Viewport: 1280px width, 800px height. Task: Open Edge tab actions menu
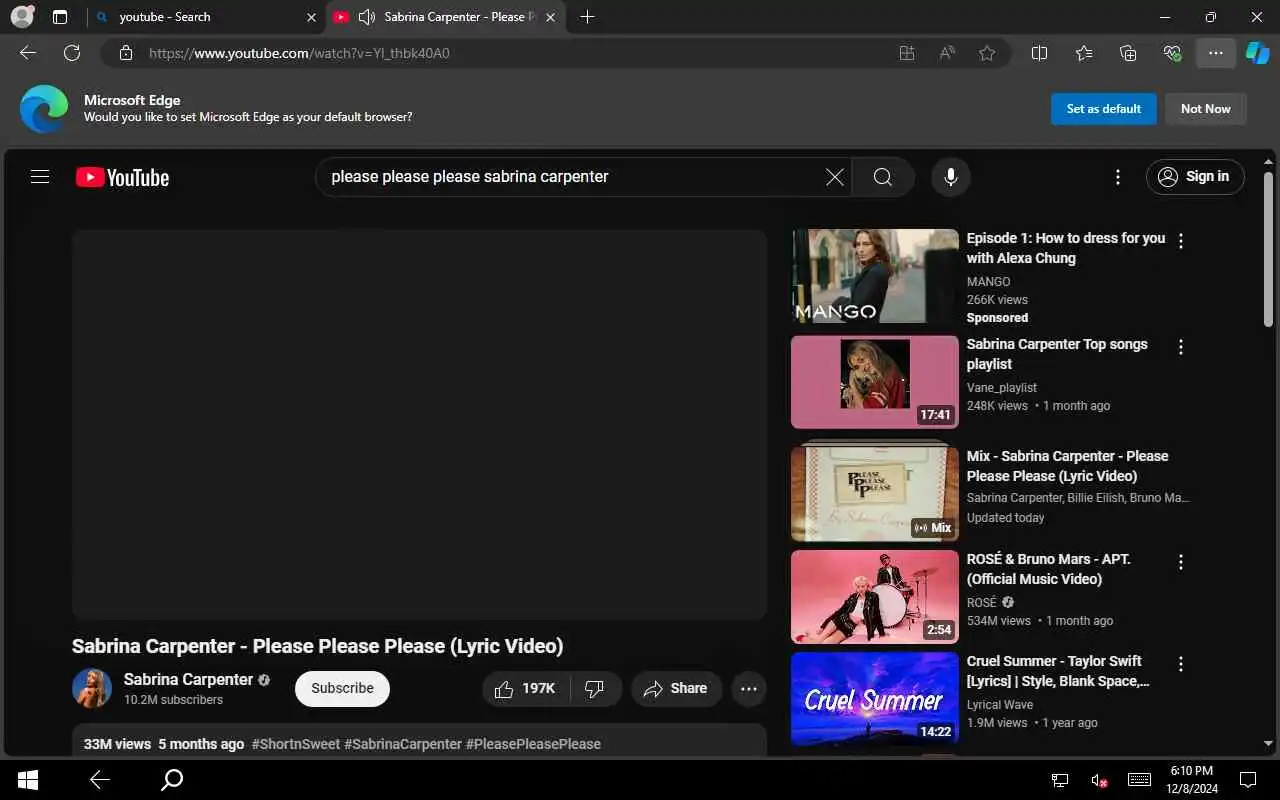coord(60,17)
